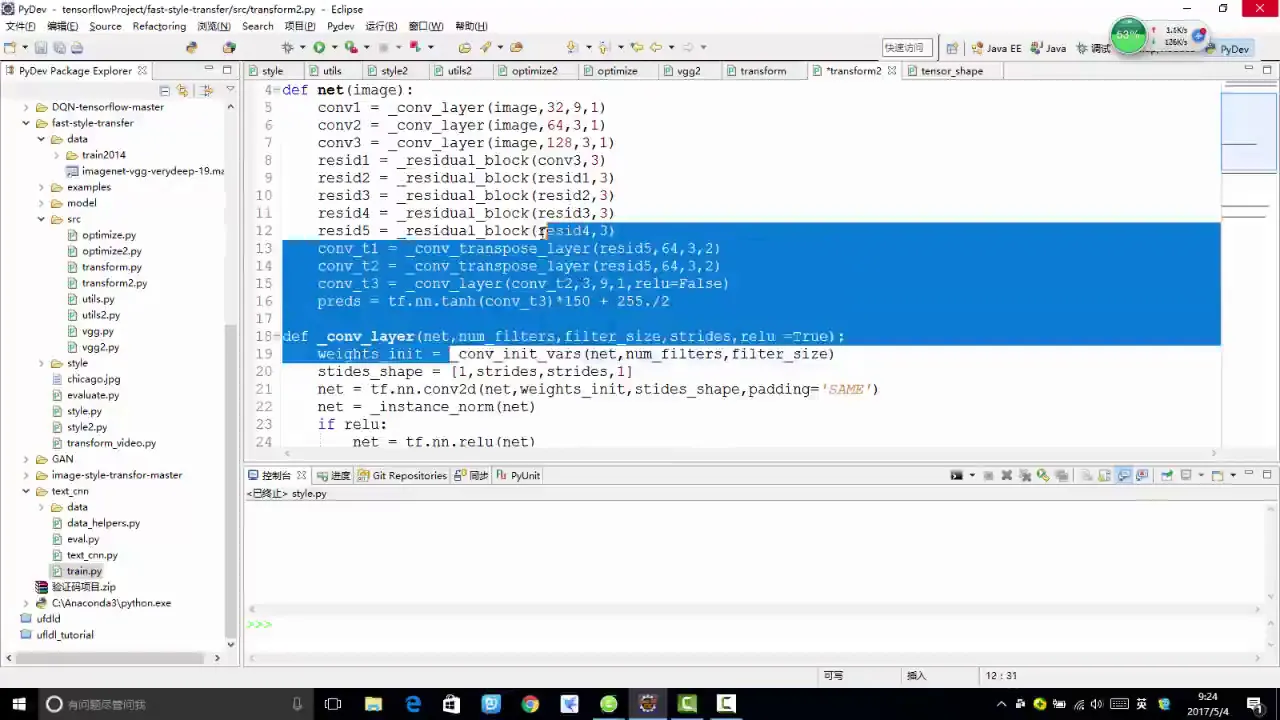
Task: Close the transform2 editor tab
Action: (891, 70)
